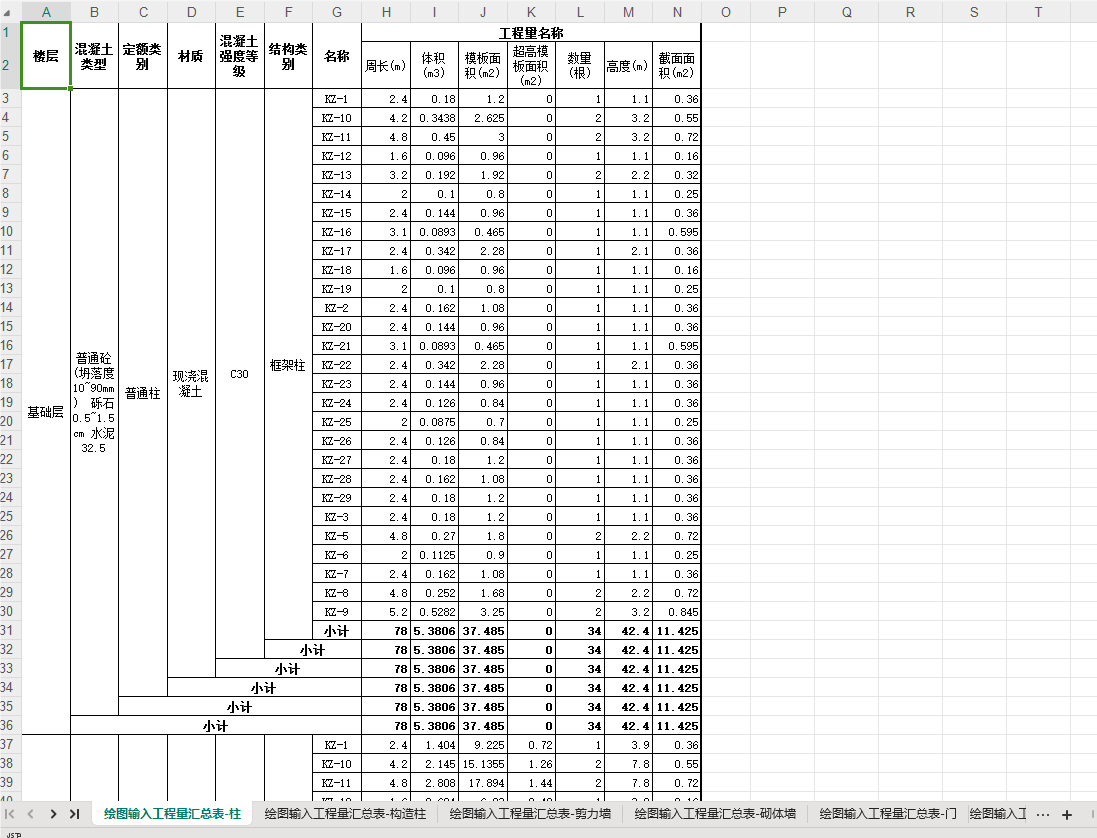Go to the previous sheet arrow
This screenshot has height=838, width=1097.
[31, 814]
